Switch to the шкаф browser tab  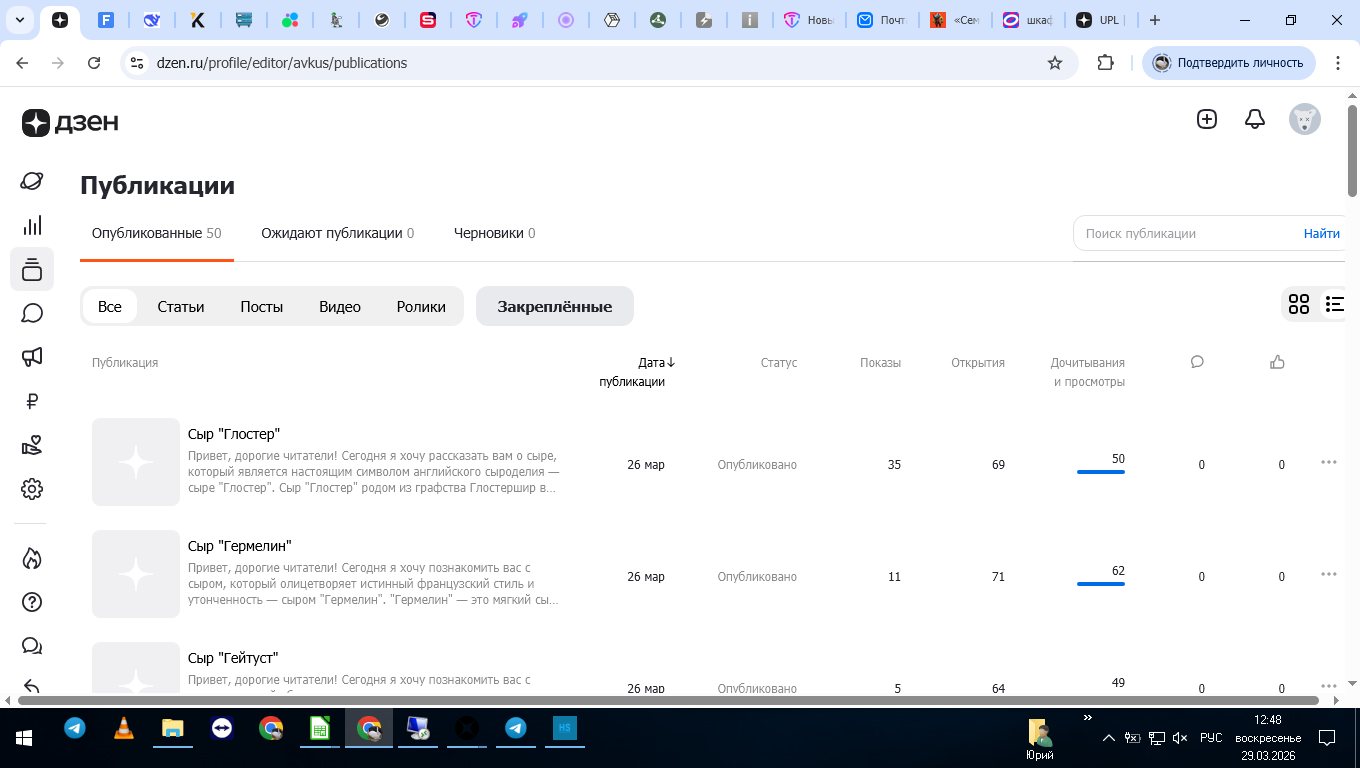click(1029, 20)
